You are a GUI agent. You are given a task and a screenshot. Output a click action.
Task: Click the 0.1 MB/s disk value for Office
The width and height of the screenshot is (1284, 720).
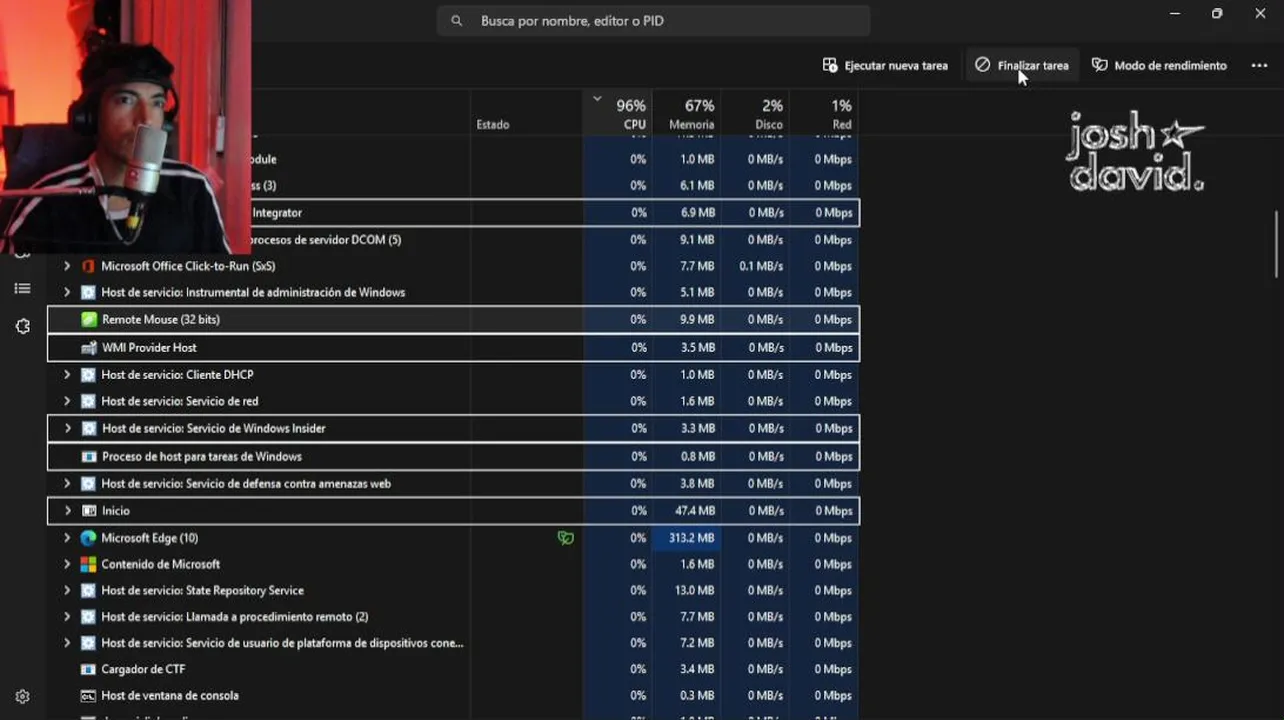tap(755, 266)
